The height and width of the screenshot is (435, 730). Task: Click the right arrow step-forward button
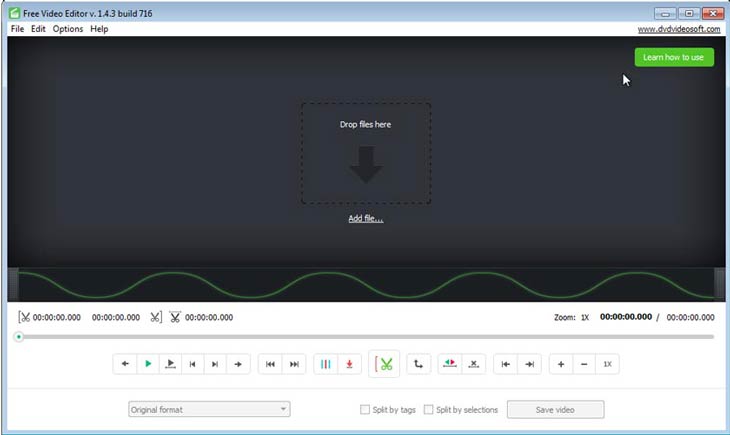click(238, 364)
